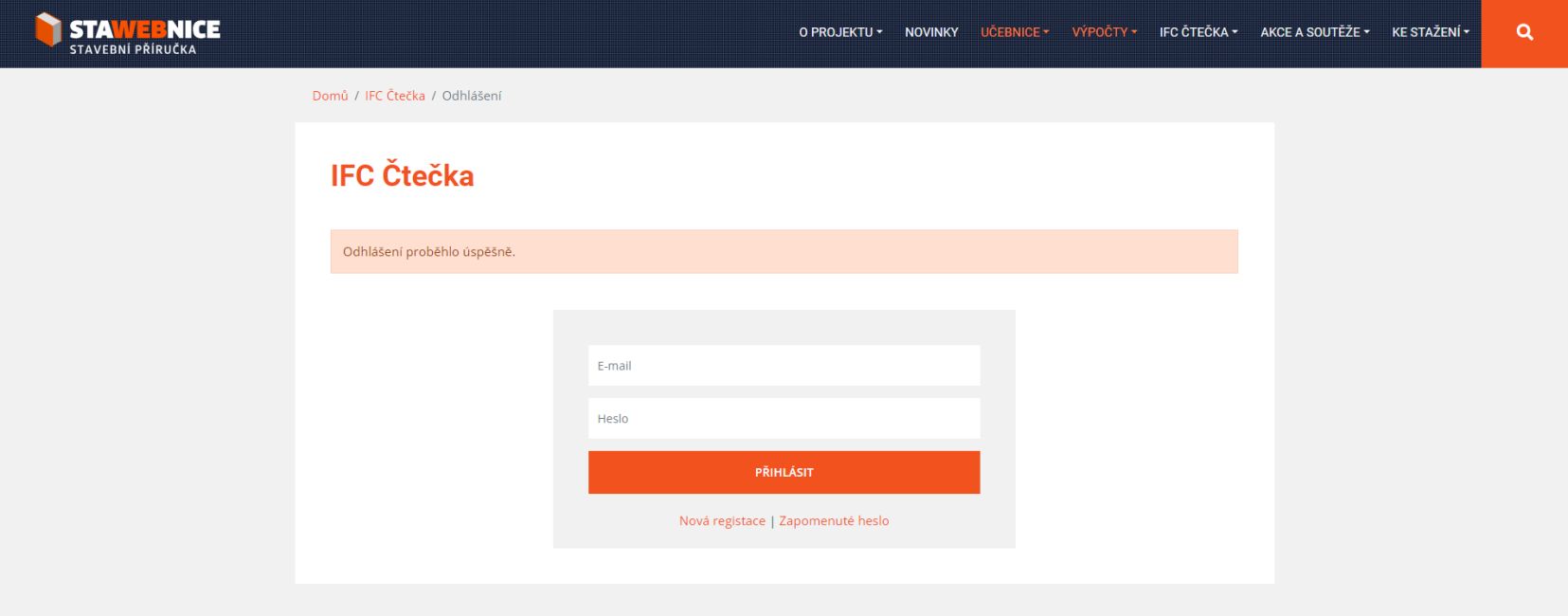Open the Nová registace link
1568x616 pixels.
722,521
